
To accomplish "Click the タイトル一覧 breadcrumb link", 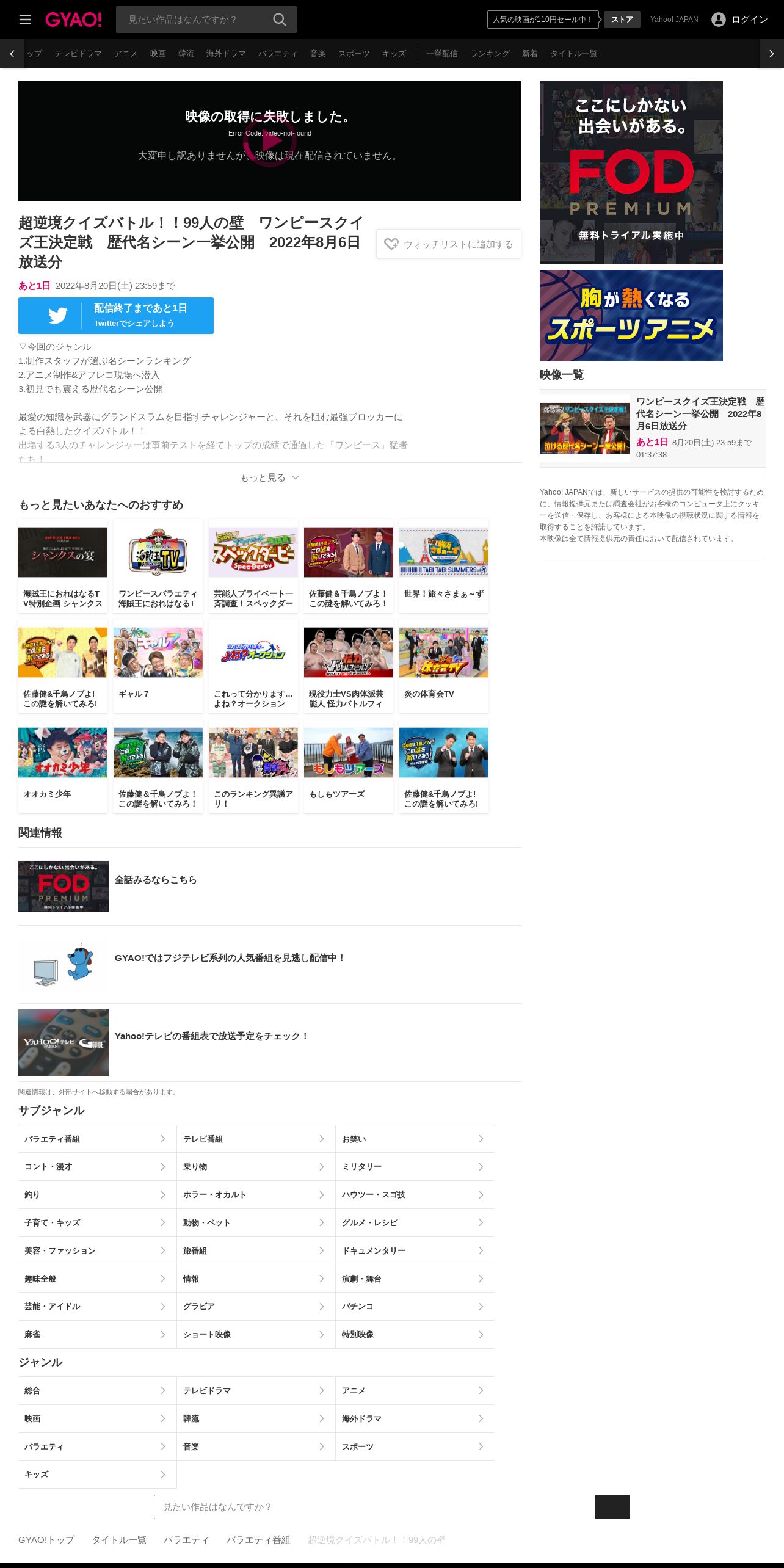I will coord(119,1540).
